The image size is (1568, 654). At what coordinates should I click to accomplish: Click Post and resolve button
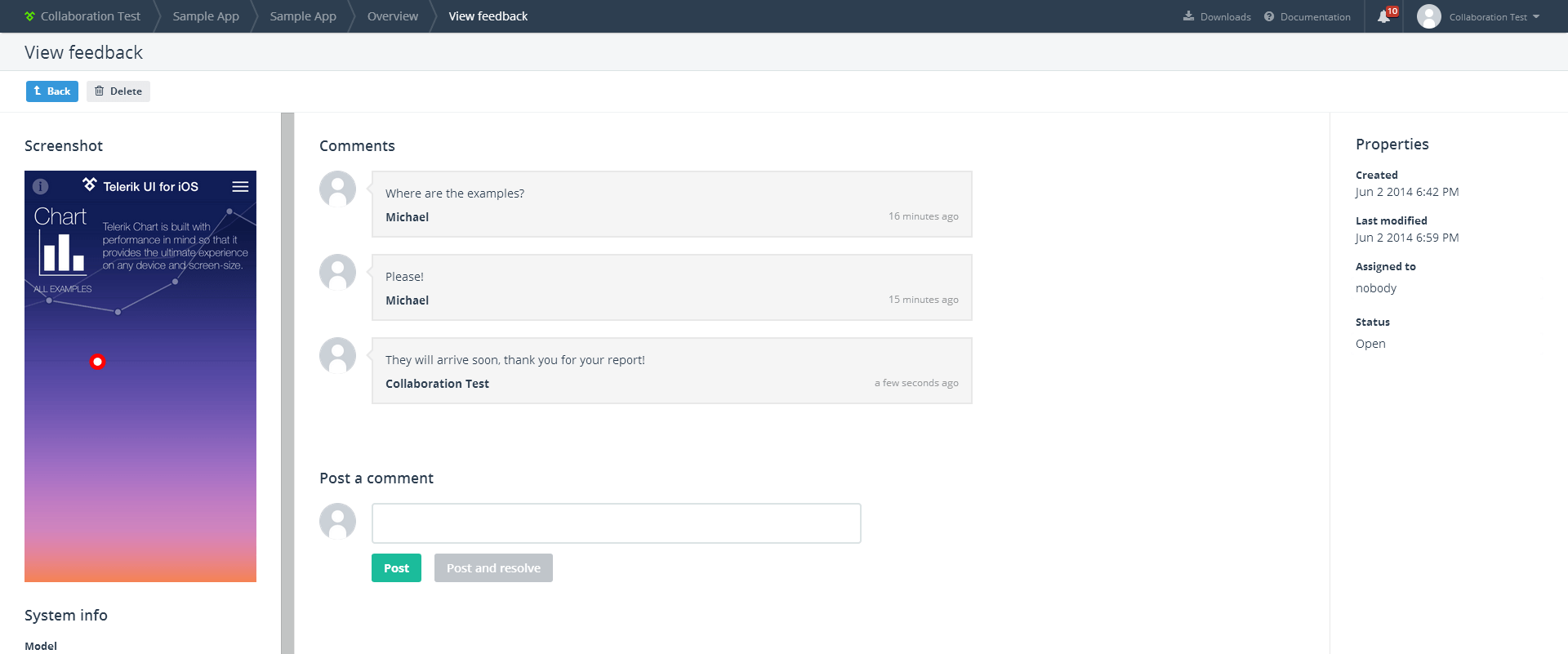(493, 568)
